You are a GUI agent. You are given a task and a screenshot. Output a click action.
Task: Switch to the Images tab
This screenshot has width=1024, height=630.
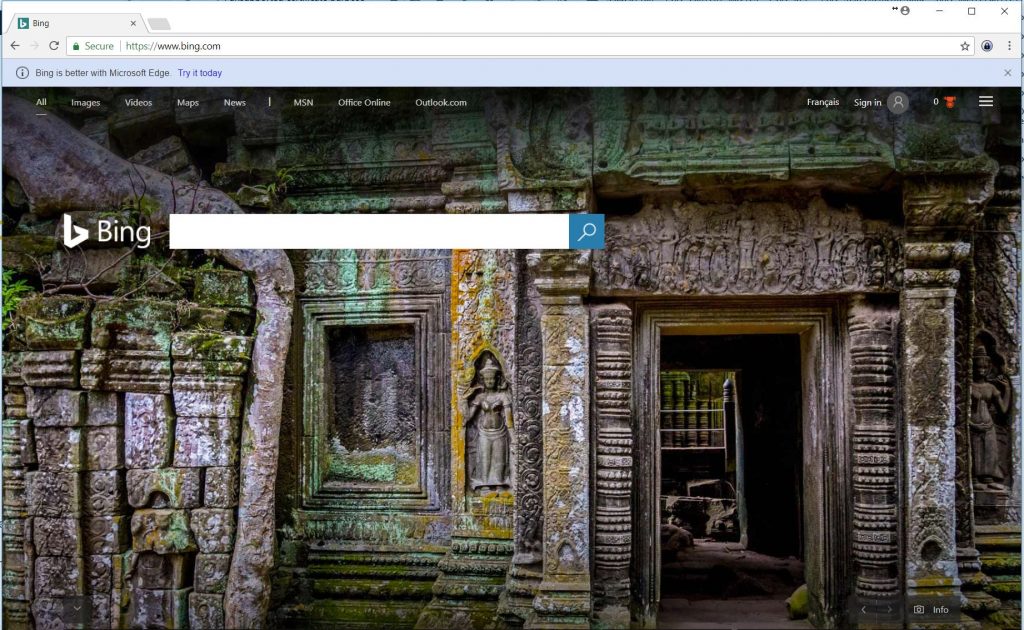point(85,102)
